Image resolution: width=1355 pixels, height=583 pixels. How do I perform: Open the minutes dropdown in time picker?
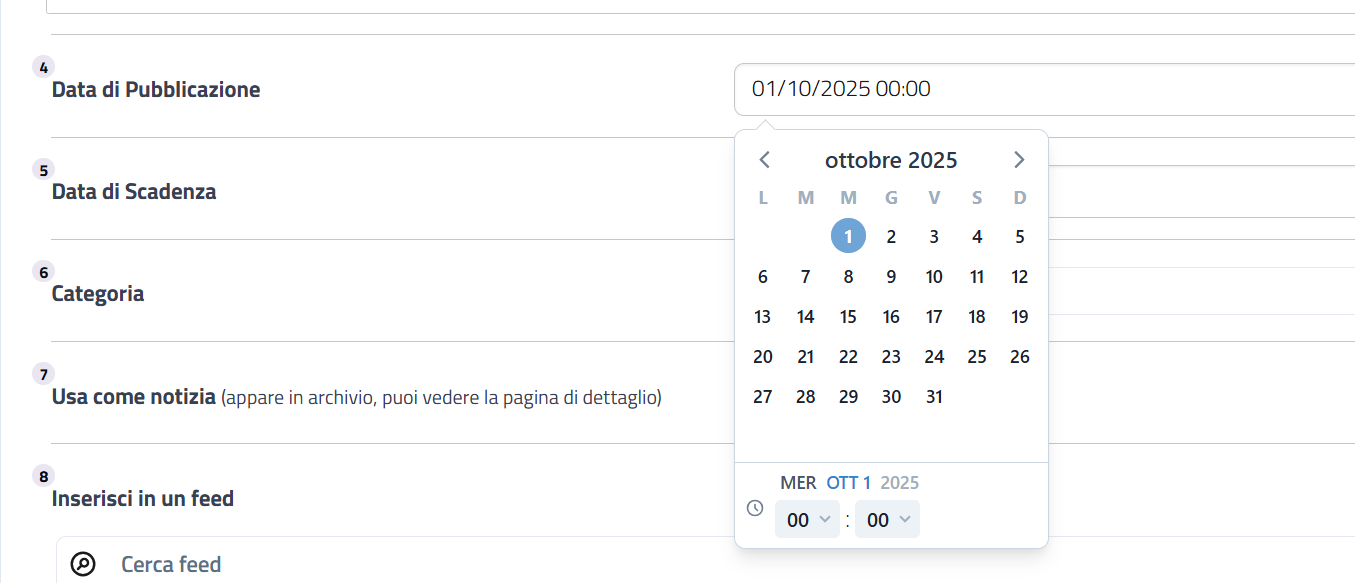[x=888, y=520]
